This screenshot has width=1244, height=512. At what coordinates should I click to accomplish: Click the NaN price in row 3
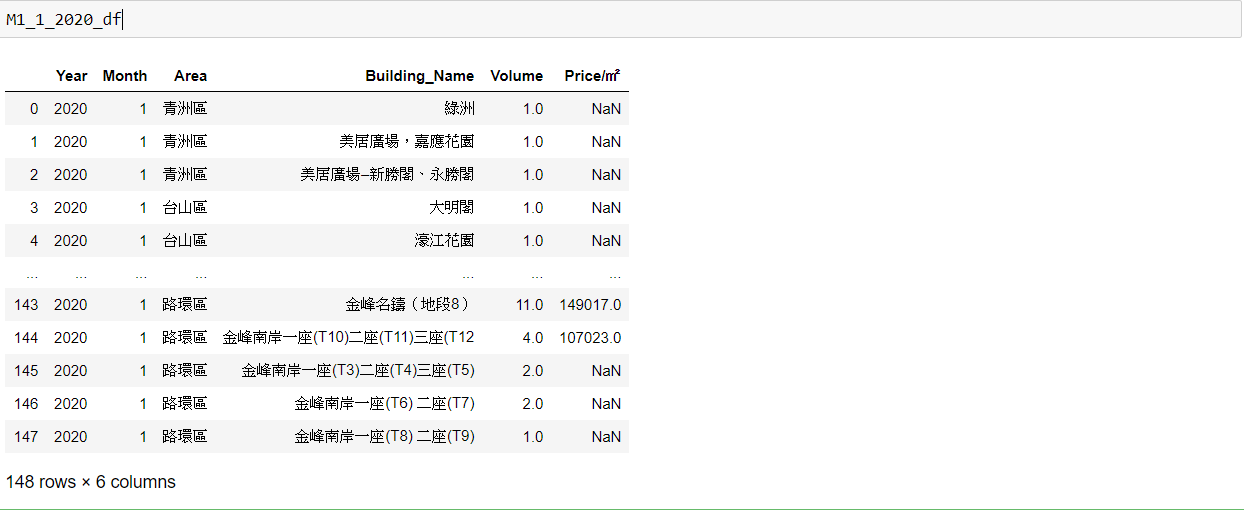coord(606,208)
